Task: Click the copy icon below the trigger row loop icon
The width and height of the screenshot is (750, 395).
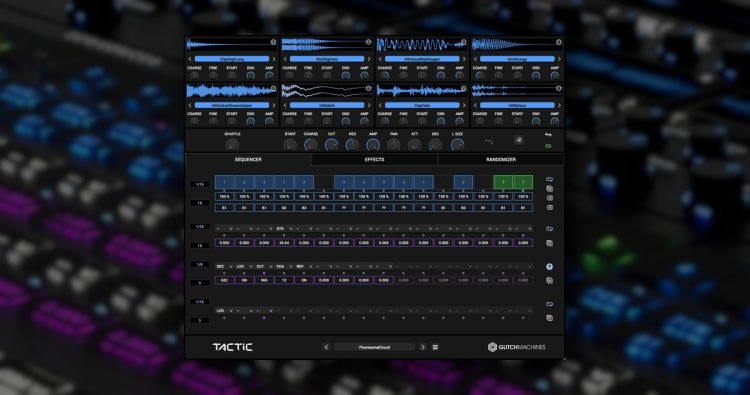Action: (549, 188)
